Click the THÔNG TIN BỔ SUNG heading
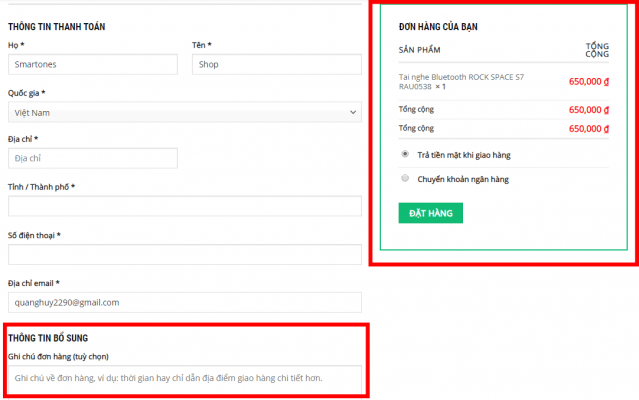The height and width of the screenshot is (400, 639). (48, 338)
